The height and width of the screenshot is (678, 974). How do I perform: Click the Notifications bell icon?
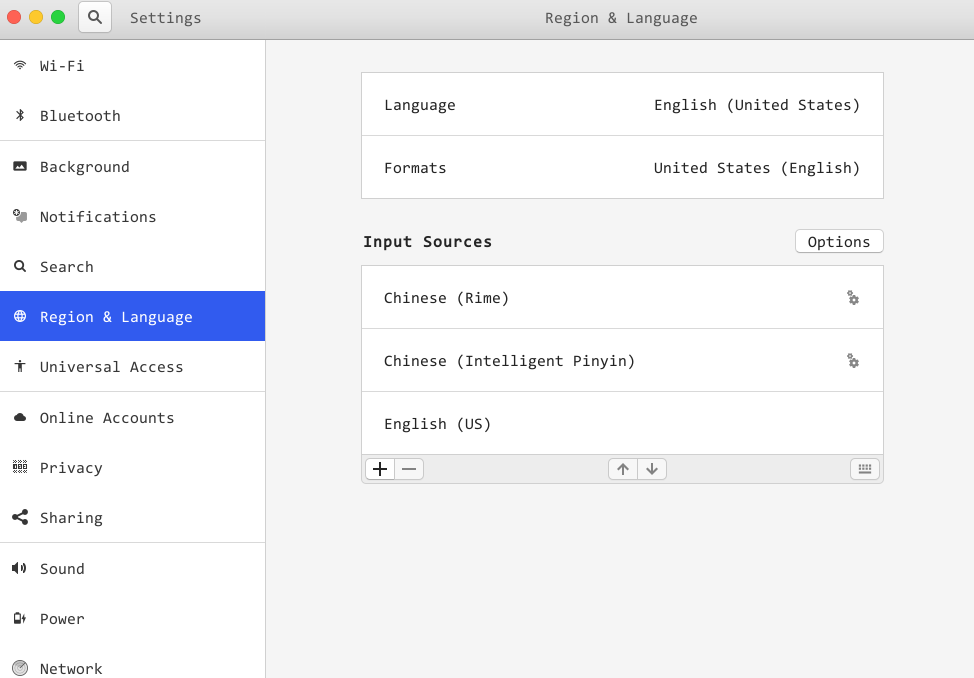(20, 216)
